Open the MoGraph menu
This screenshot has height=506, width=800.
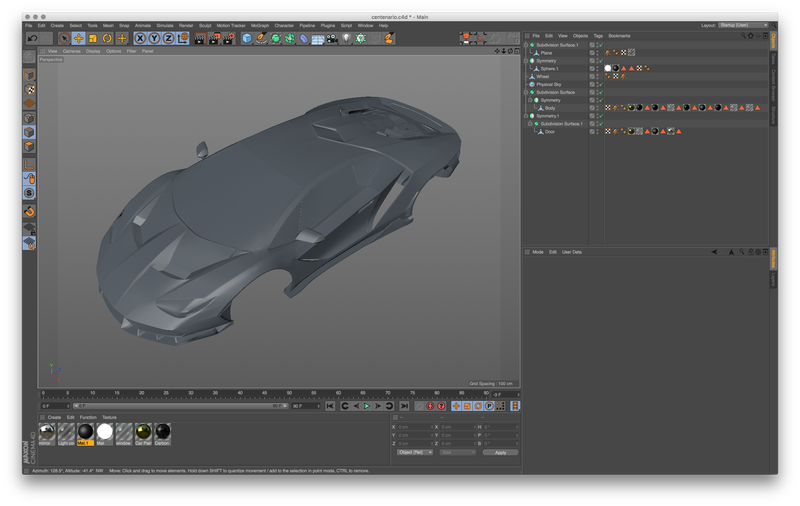tap(260, 26)
